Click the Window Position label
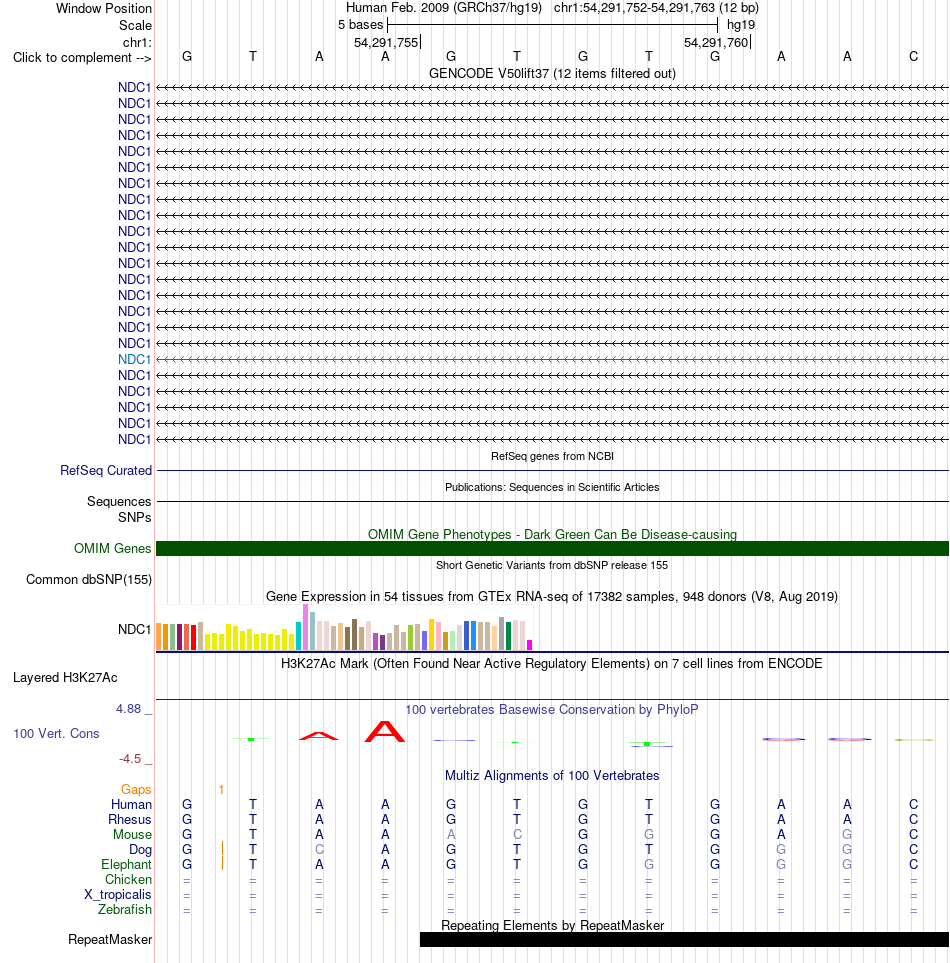Image resolution: width=950 pixels, height=963 pixels. tap(104, 9)
